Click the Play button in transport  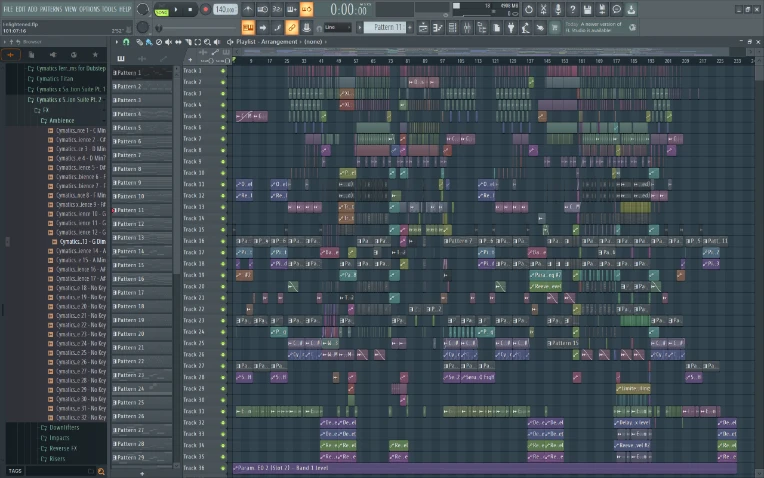coord(175,9)
